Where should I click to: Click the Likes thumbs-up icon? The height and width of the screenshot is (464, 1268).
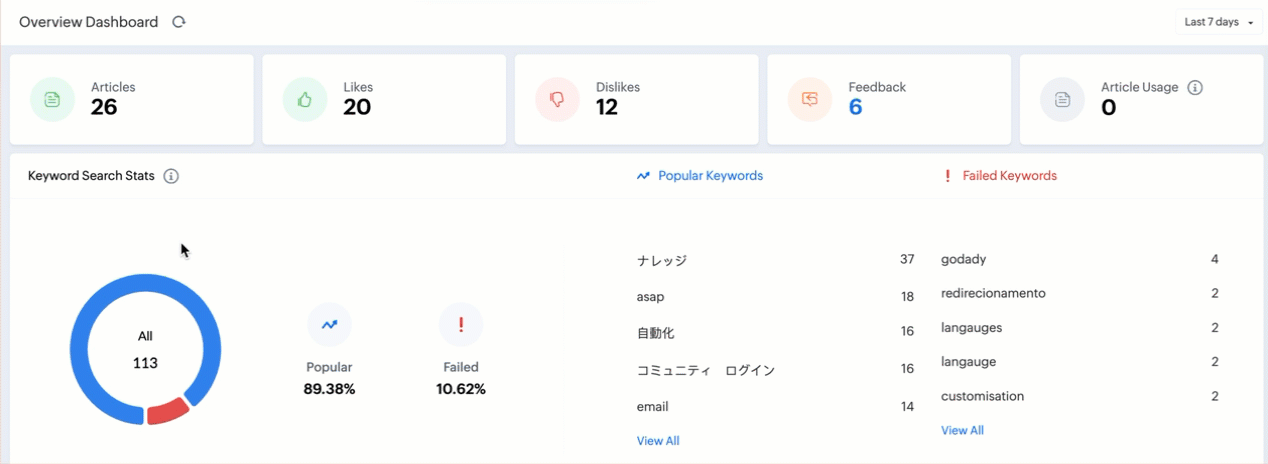coord(305,99)
